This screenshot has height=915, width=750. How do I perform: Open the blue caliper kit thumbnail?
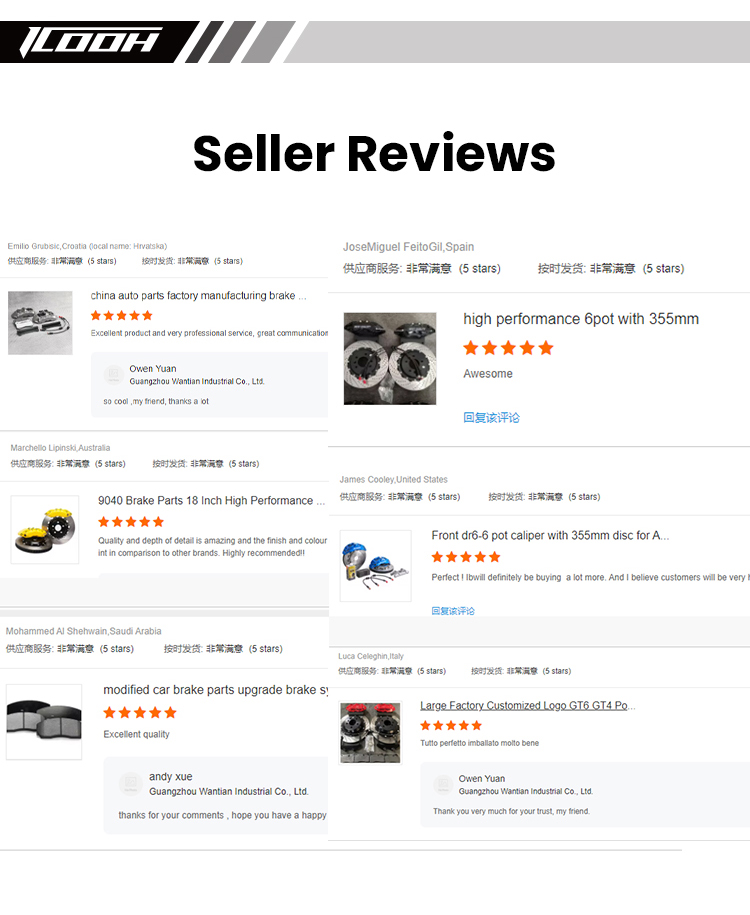coord(375,565)
